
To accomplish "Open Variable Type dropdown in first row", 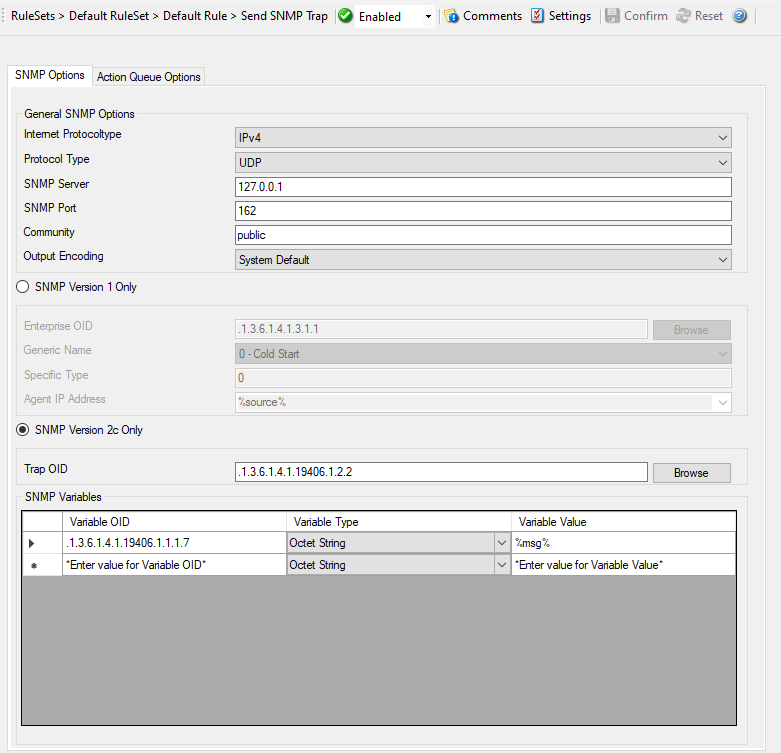I will point(502,543).
